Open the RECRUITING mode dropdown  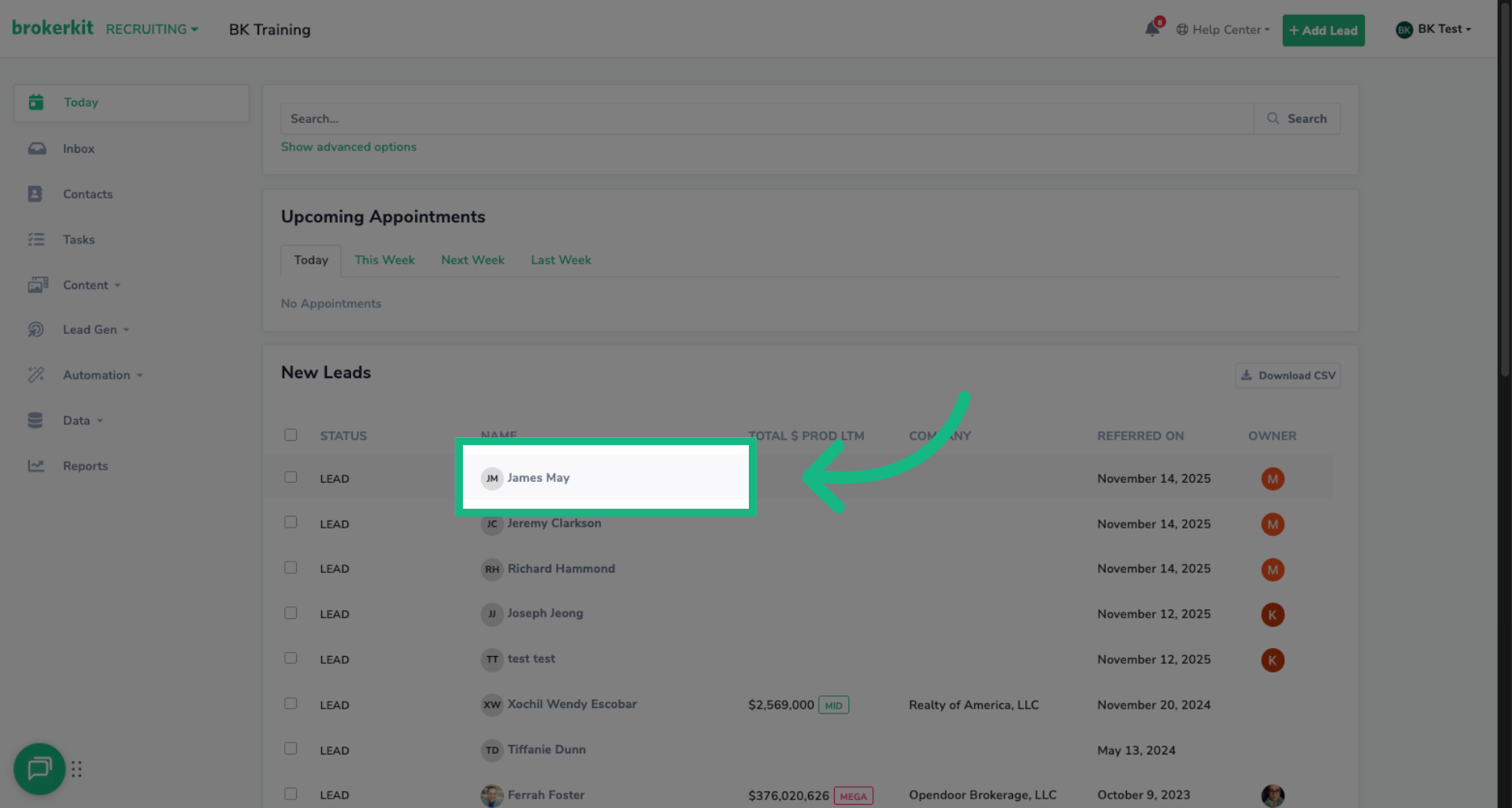tap(152, 29)
